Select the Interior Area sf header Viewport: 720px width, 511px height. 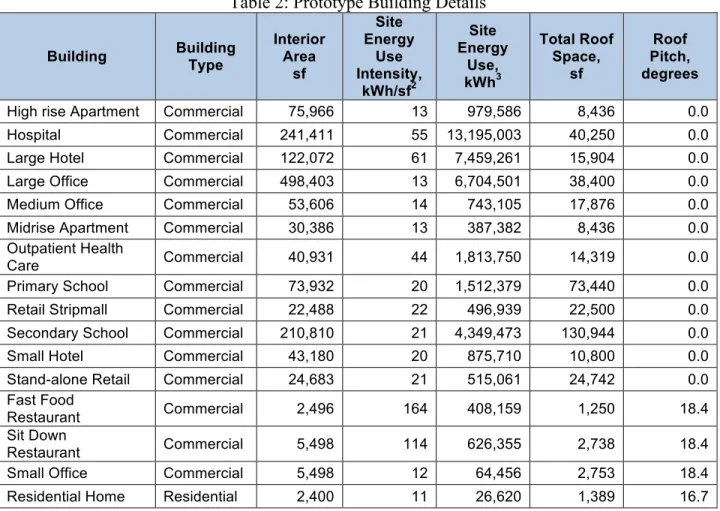tap(299, 56)
